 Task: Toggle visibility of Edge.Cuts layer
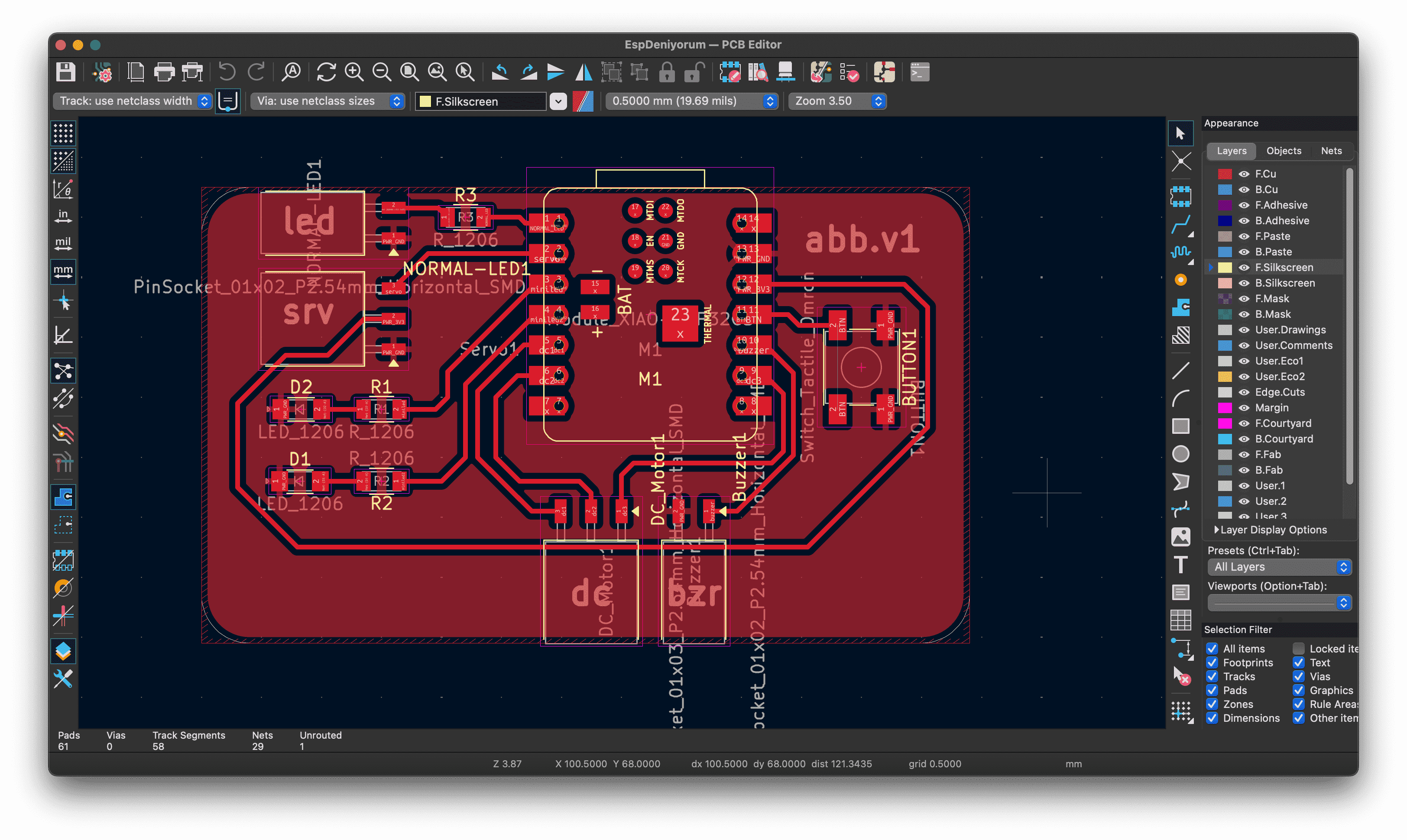coord(1244,392)
